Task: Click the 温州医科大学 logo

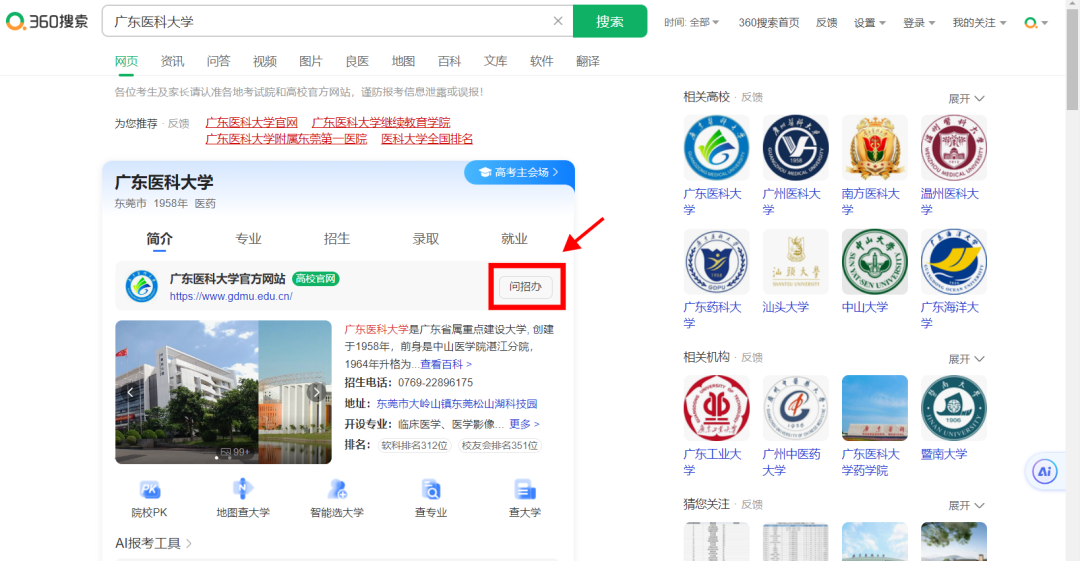Action: pos(954,147)
